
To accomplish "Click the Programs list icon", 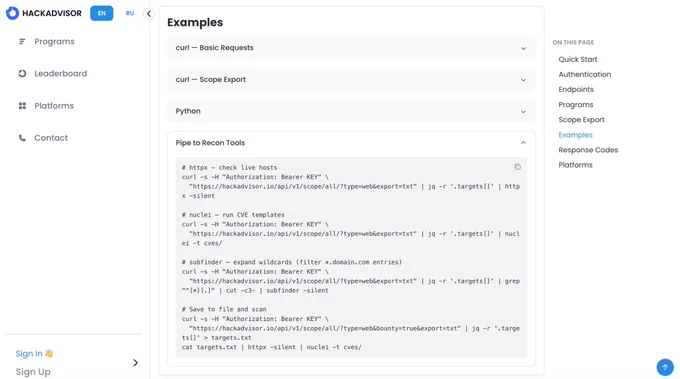I will (22, 42).
